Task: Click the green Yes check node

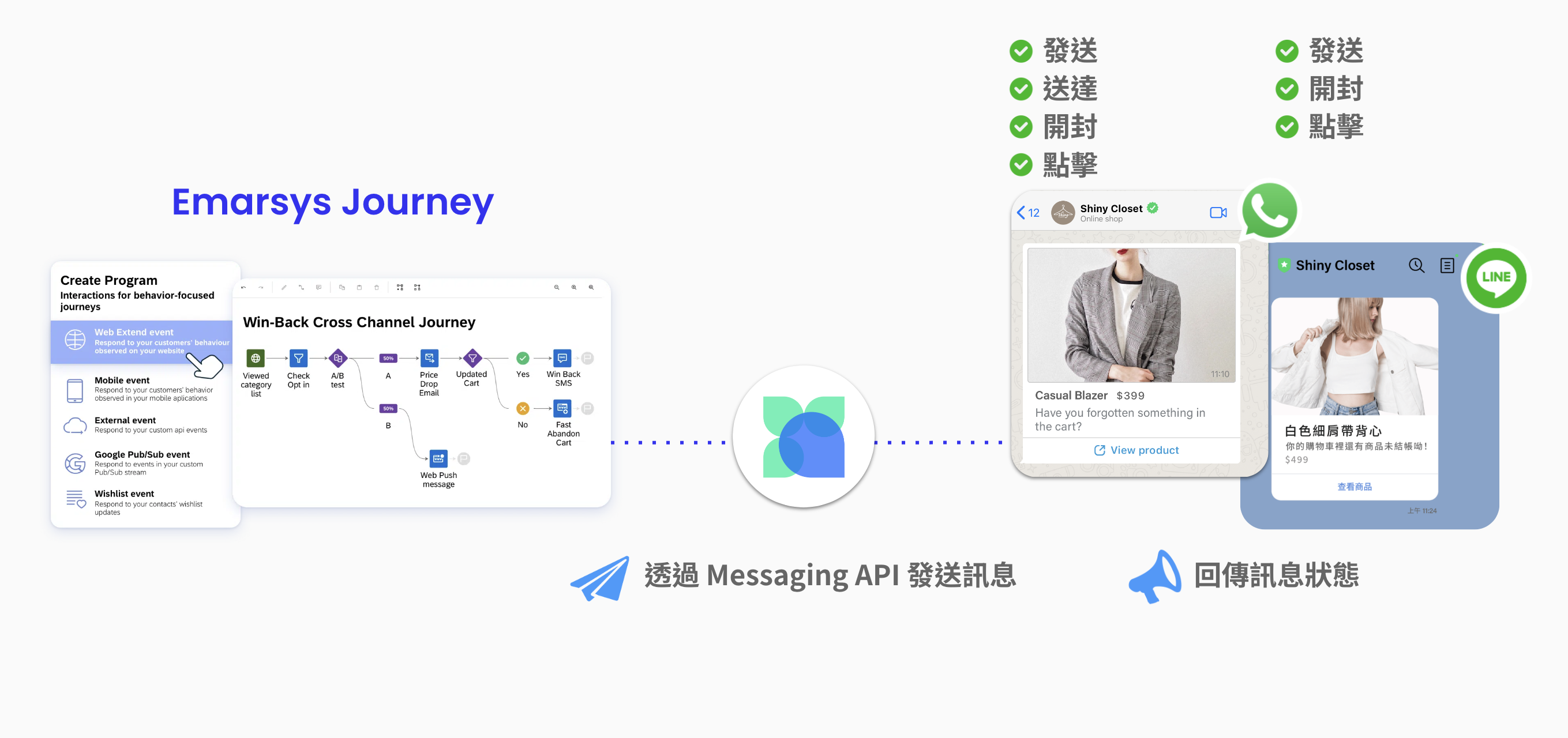Action: (522, 357)
